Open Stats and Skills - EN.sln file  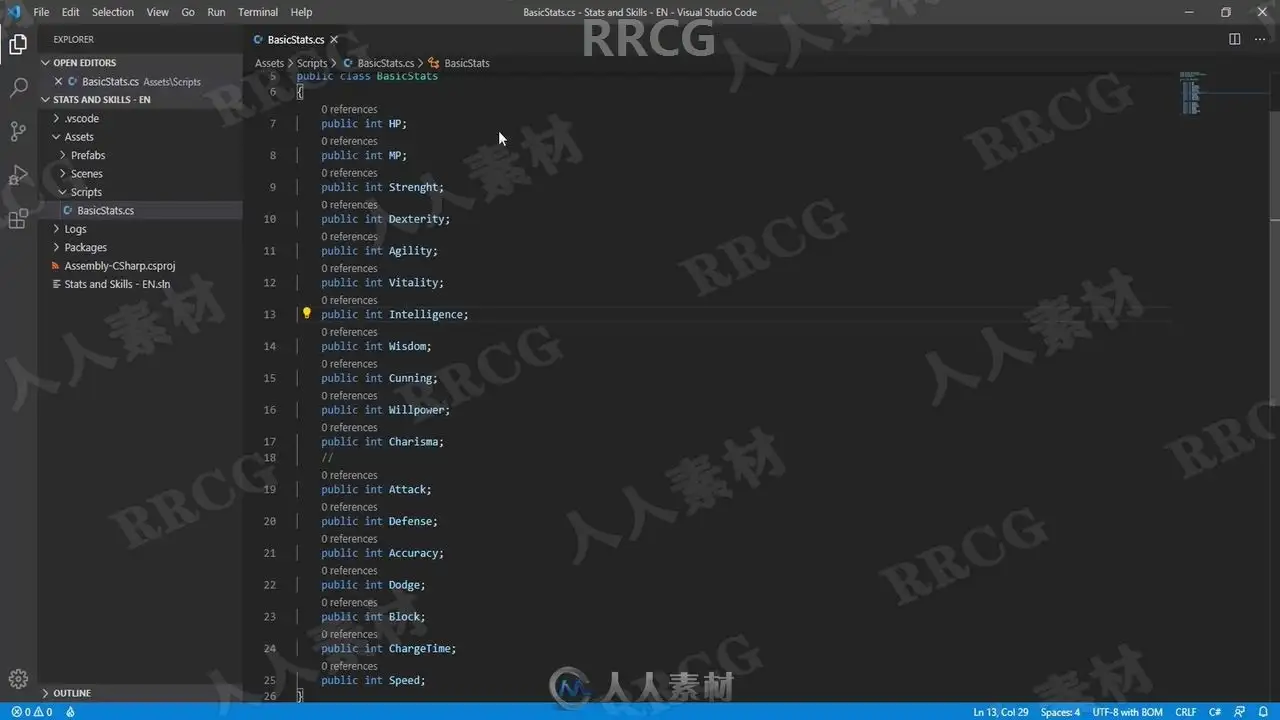tap(117, 284)
